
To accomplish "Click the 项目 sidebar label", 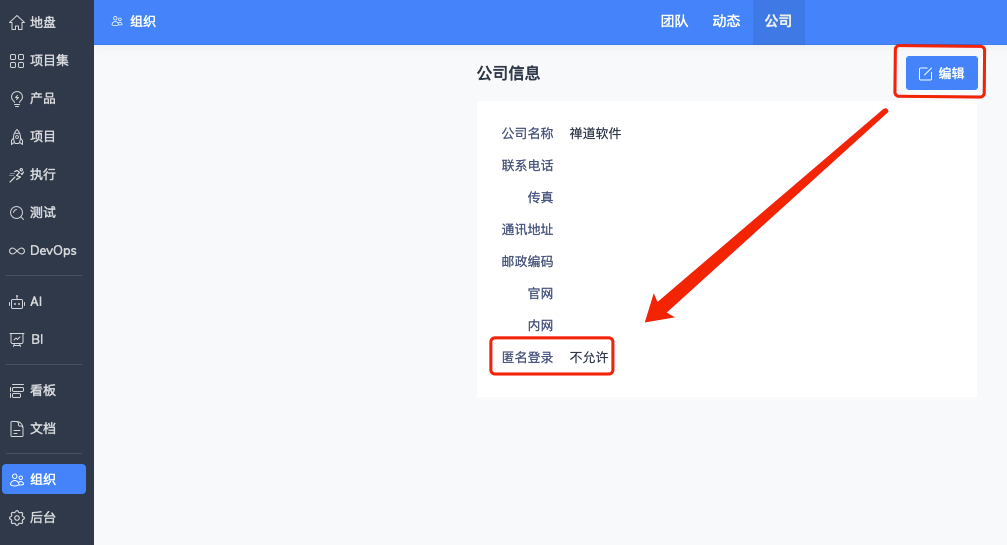I will tap(43, 136).
